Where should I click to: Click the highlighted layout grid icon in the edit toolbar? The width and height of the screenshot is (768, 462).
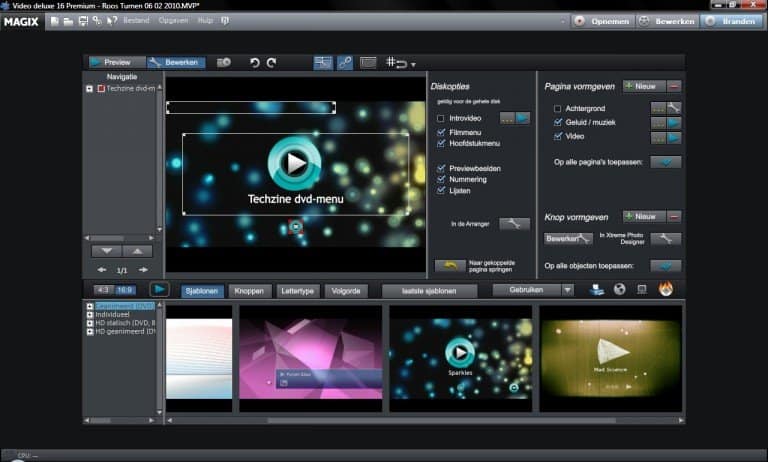(323, 63)
